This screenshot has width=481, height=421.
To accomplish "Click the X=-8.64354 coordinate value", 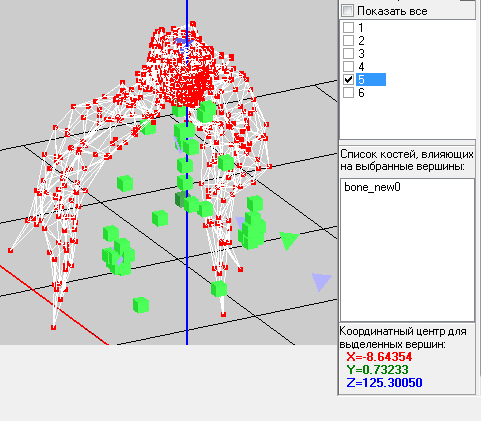I will click(379, 357).
